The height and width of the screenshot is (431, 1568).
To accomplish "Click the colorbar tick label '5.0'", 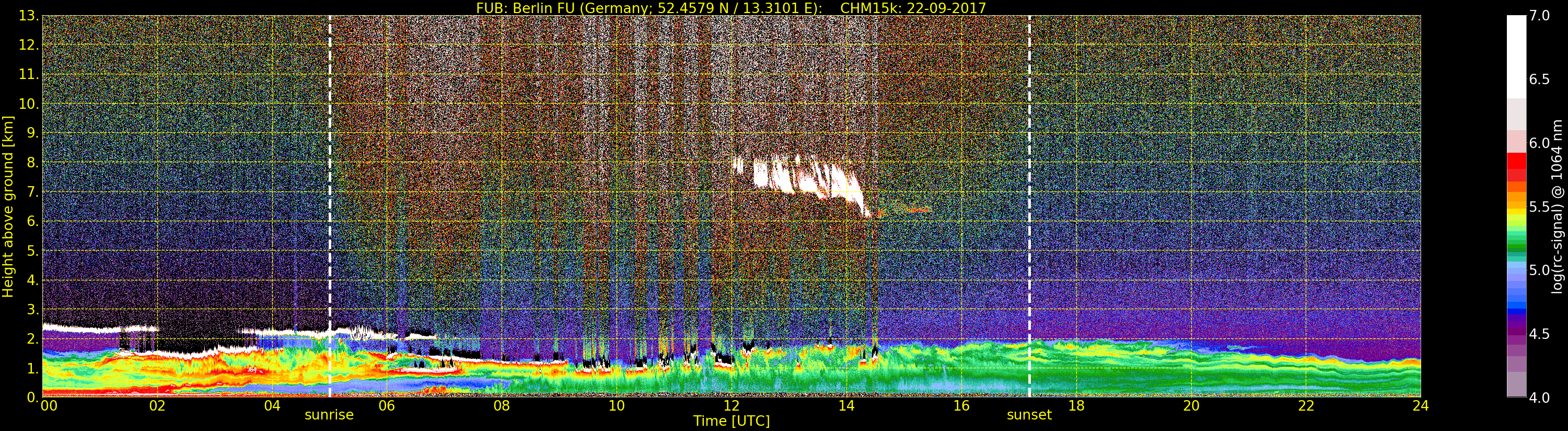I will coord(1539,270).
